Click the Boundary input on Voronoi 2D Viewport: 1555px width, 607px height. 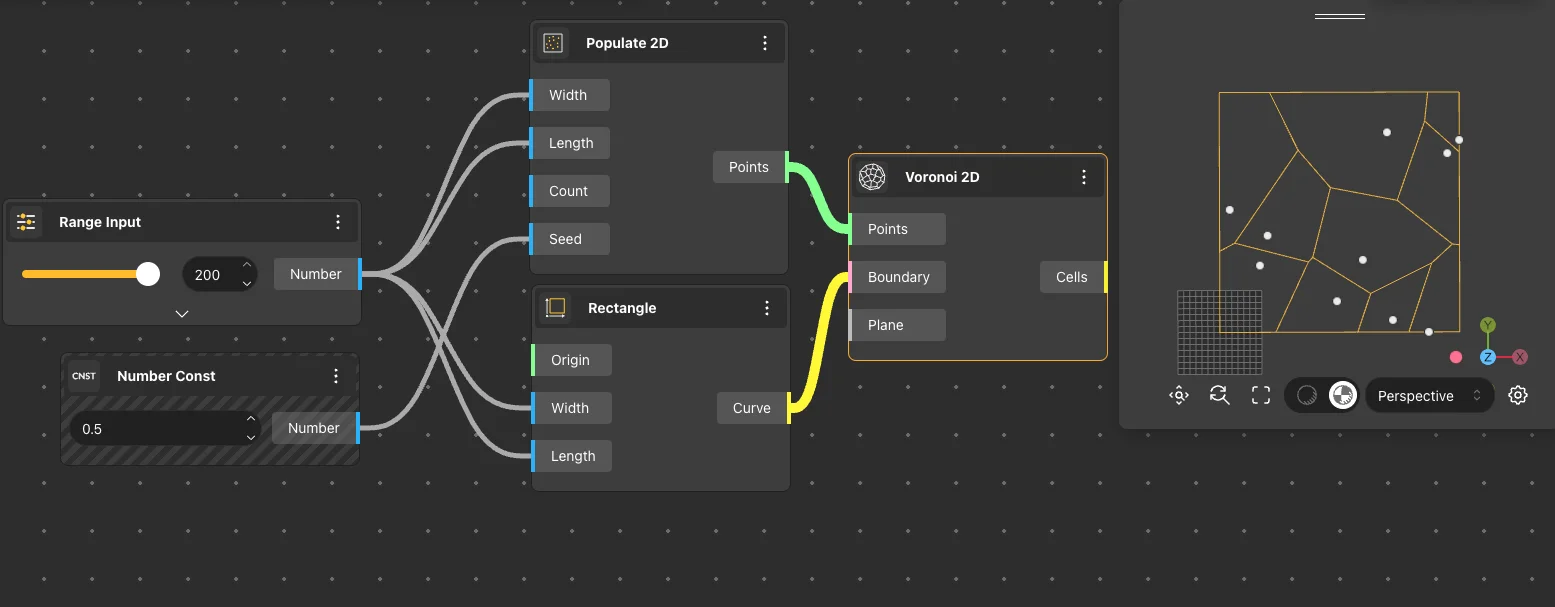(896, 277)
